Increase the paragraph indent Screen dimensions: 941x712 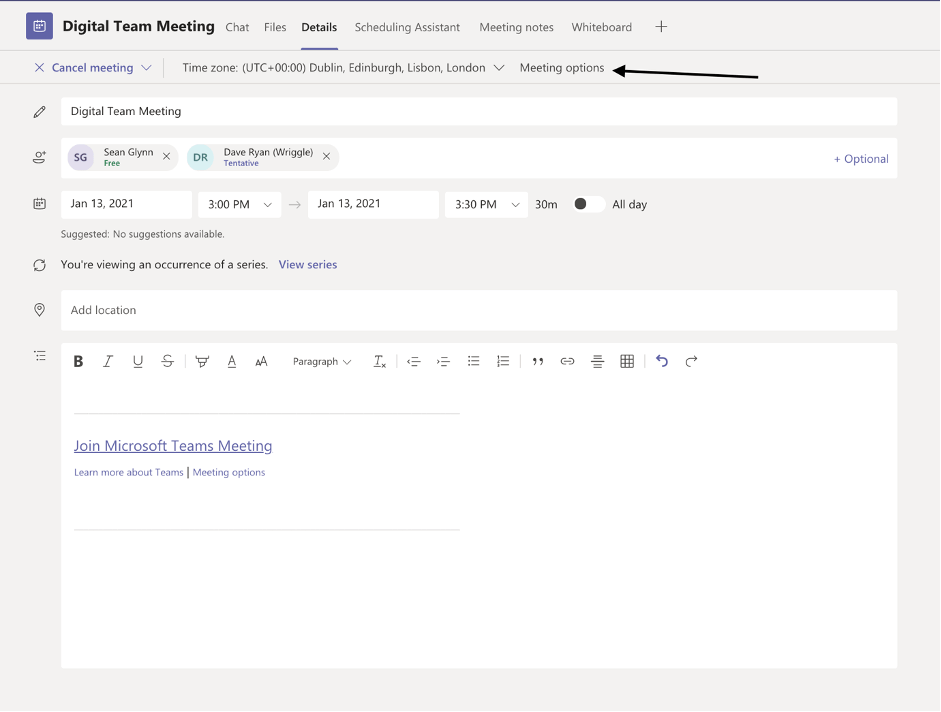(x=443, y=361)
